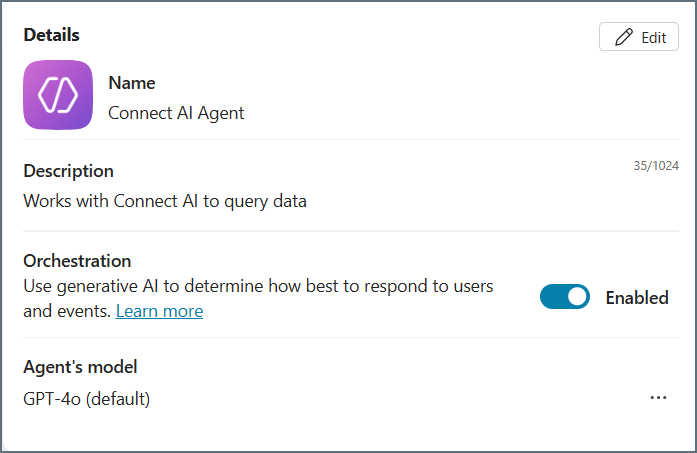Click the white bracket glyph inside the agent logo

pyautogui.click(x=58, y=95)
